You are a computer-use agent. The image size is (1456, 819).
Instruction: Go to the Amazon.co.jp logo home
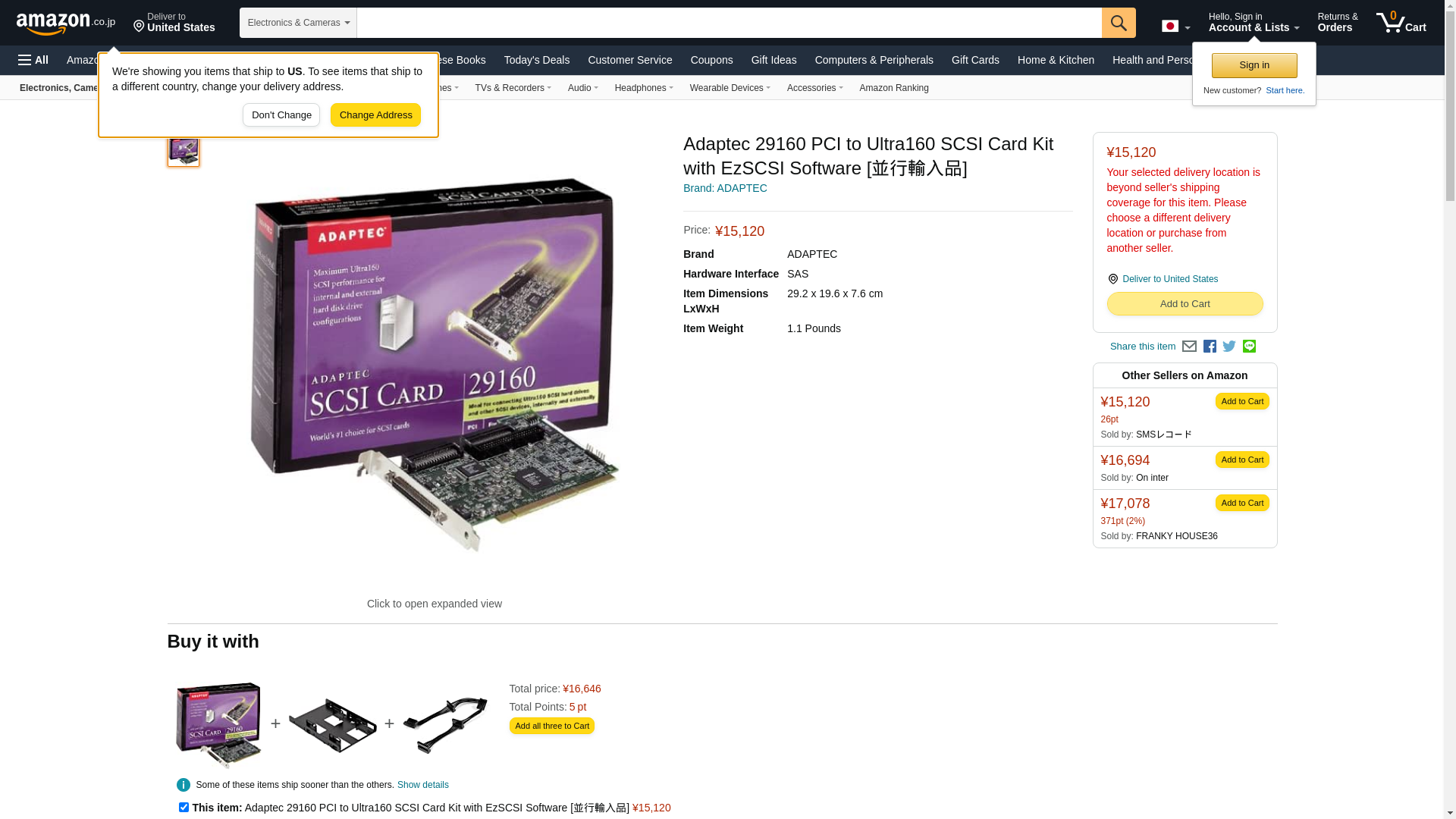click(66, 23)
